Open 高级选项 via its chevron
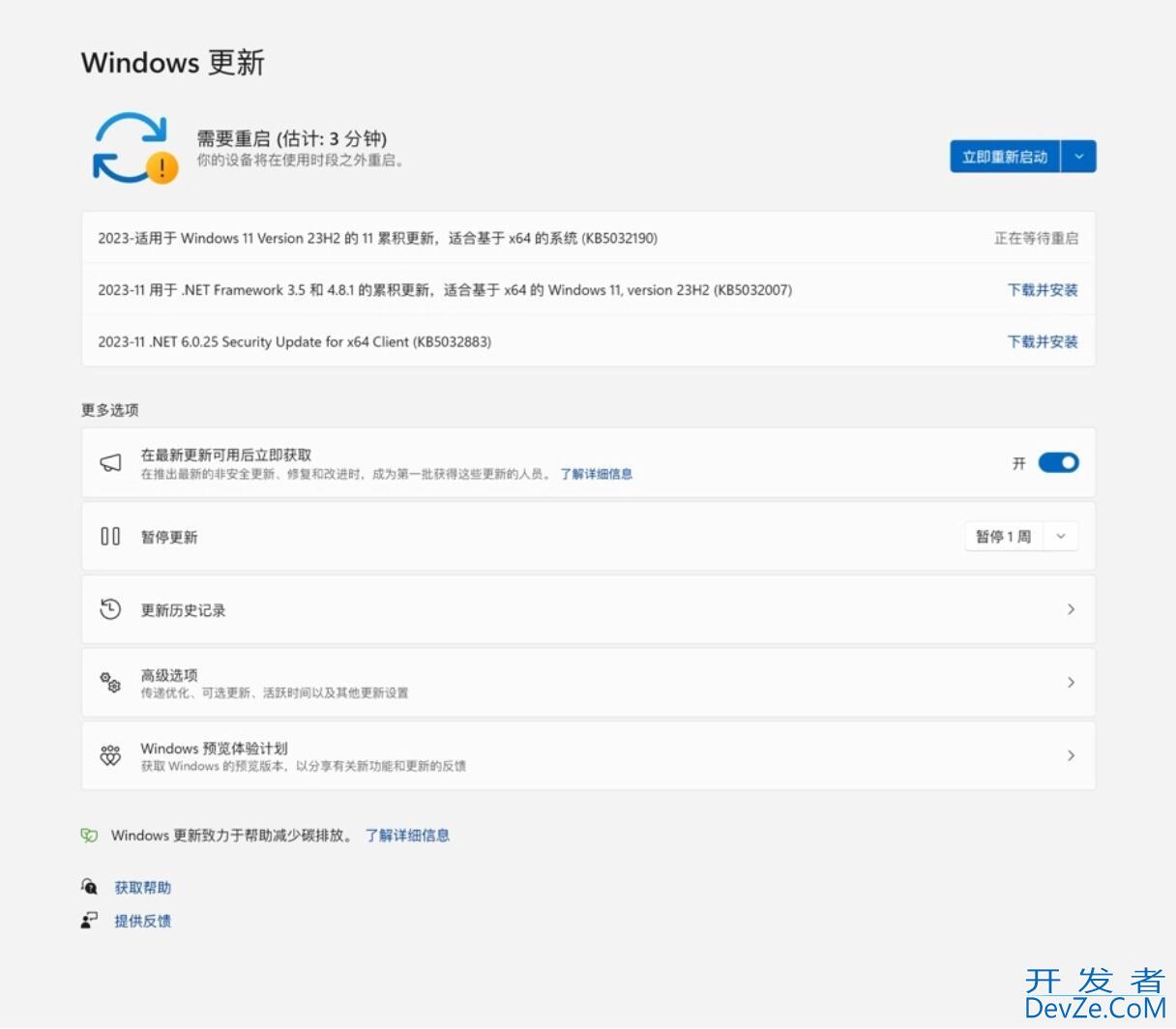 pyautogui.click(x=1071, y=683)
